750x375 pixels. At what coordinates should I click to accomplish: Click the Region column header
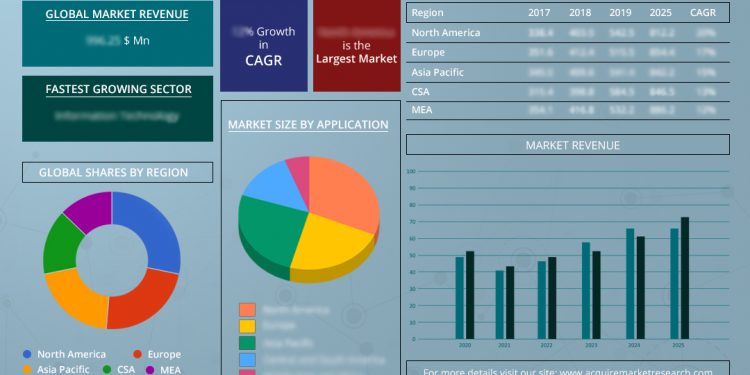[x=428, y=13]
